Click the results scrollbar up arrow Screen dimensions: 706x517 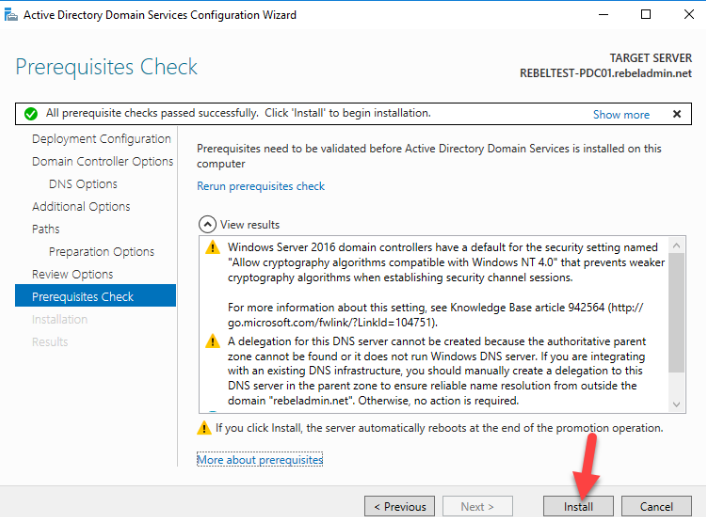click(676, 245)
